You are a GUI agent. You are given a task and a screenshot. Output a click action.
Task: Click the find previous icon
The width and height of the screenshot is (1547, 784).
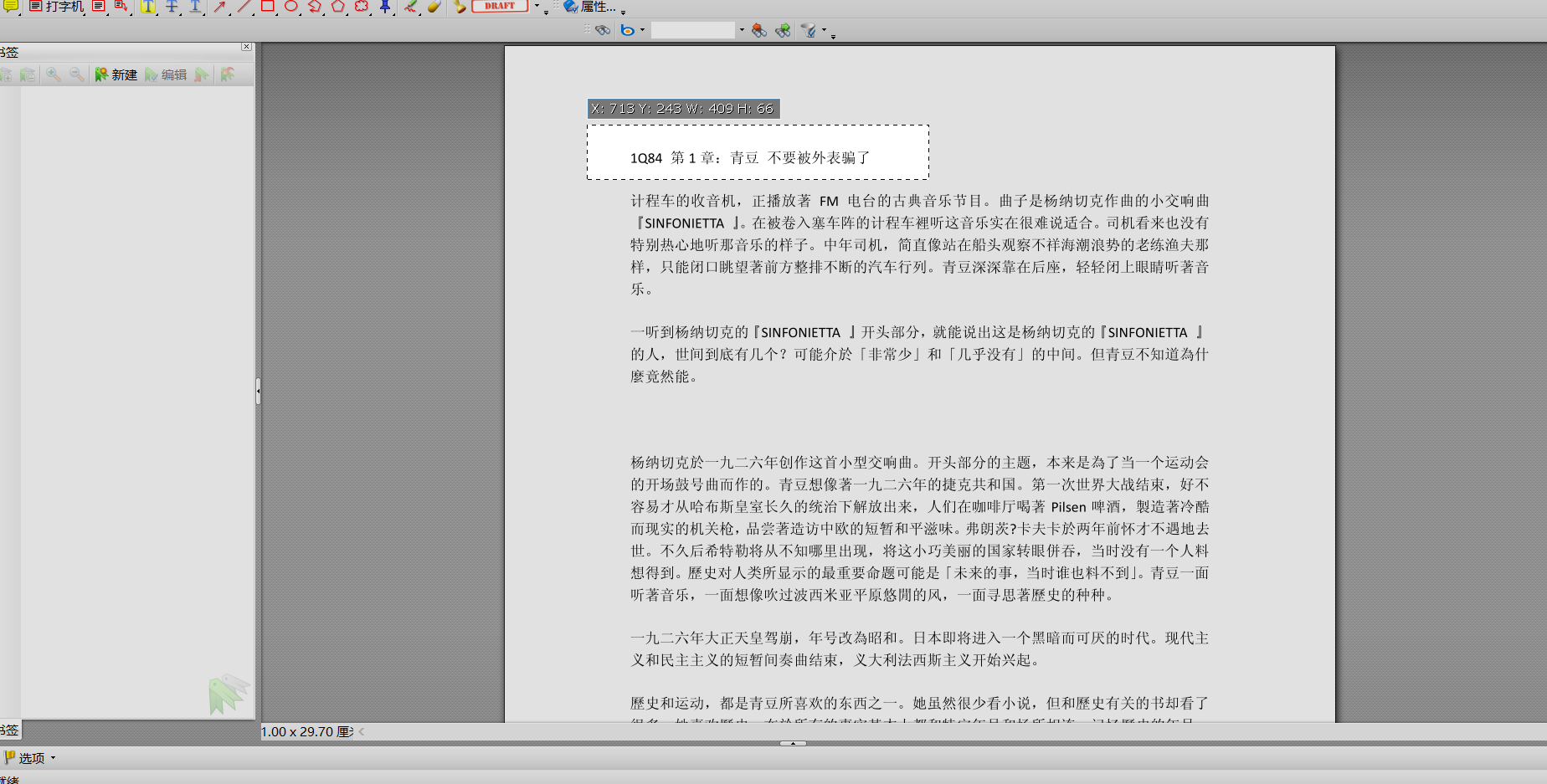pos(759,30)
